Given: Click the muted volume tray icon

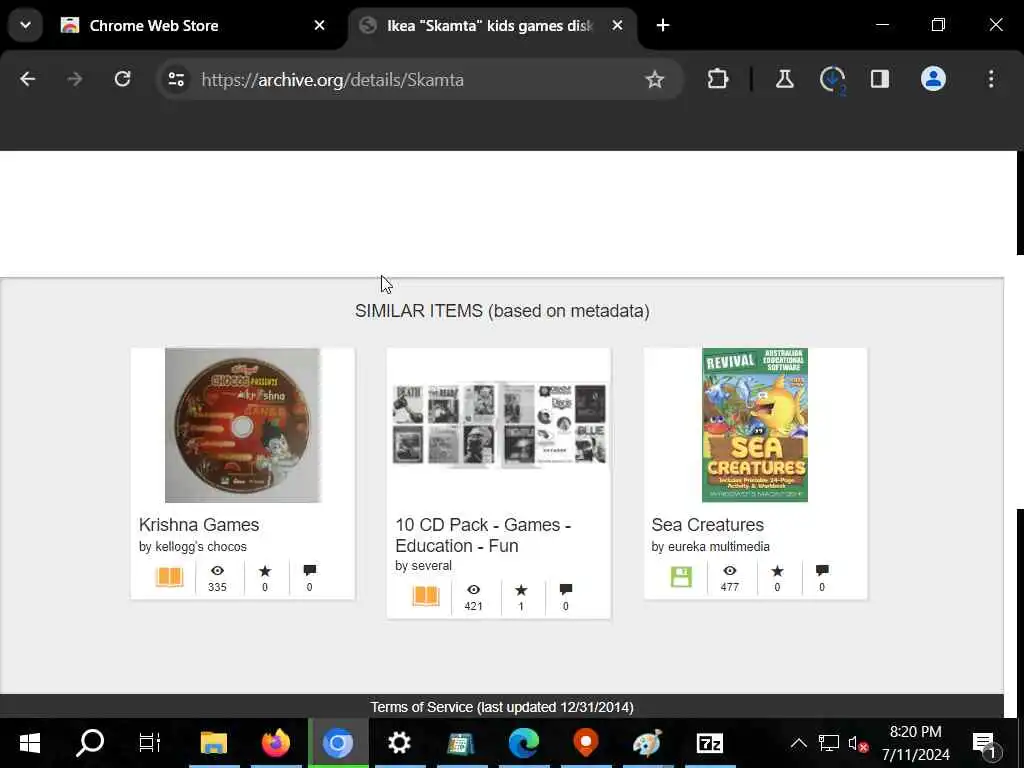Looking at the screenshot, I should pos(857,743).
